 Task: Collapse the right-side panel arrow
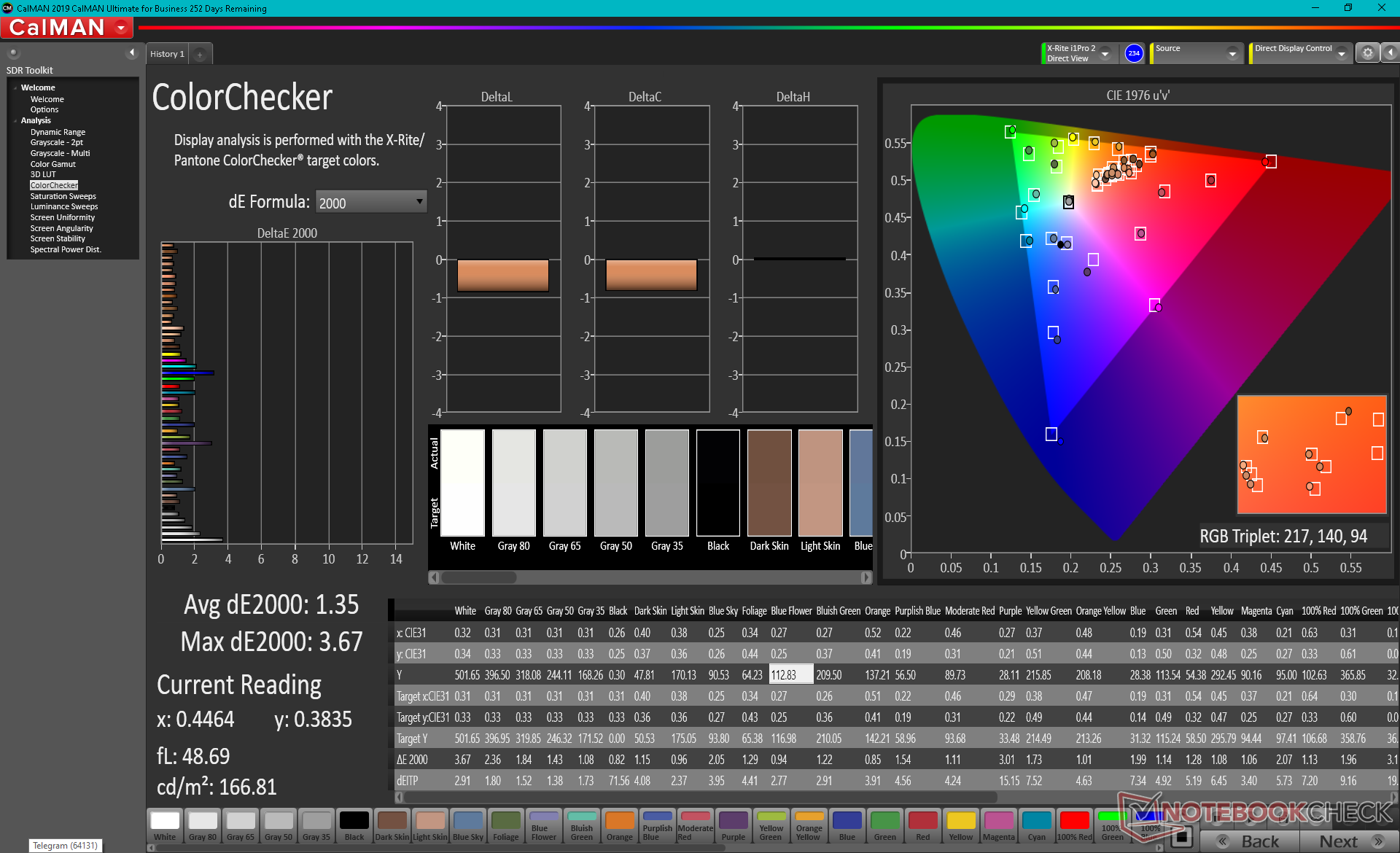[1390, 52]
